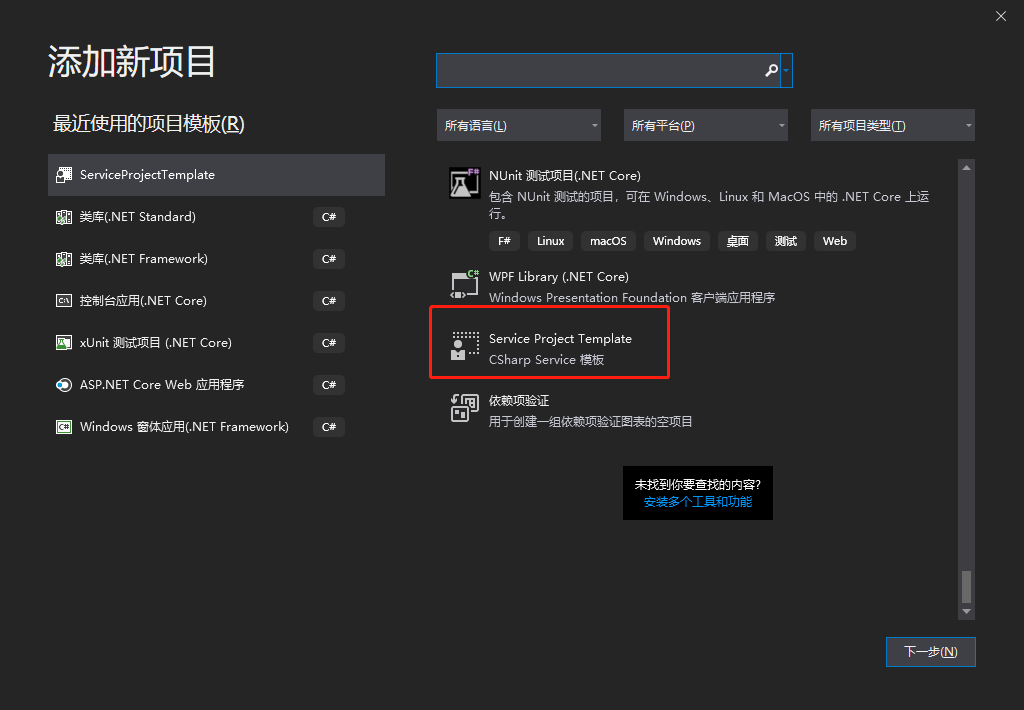Click the NUnit test project F# icon
The width and height of the screenshot is (1024, 710).
pos(464,183)
